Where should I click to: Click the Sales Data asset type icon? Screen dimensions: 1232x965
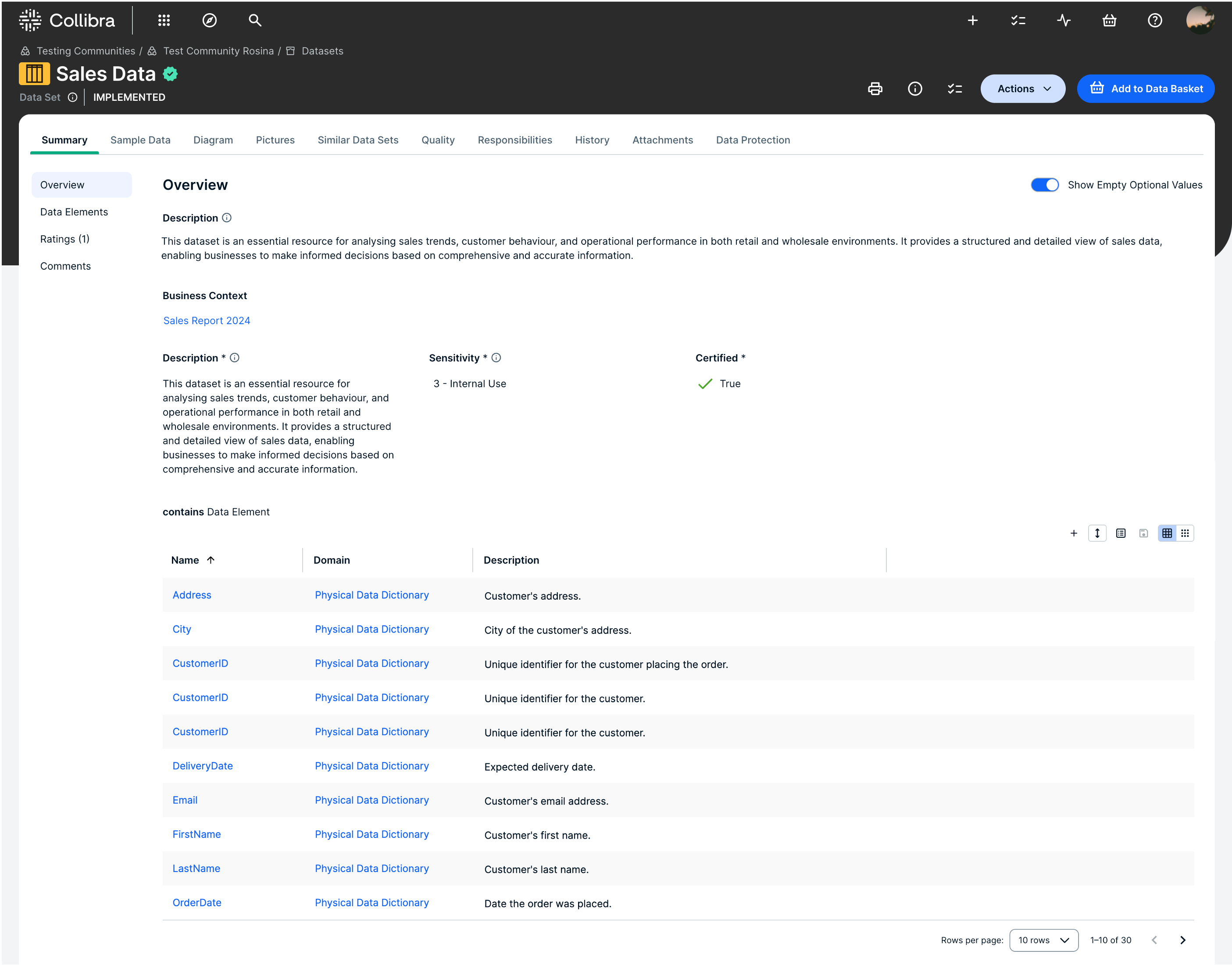pyautogui.click(x=35, y=74)
